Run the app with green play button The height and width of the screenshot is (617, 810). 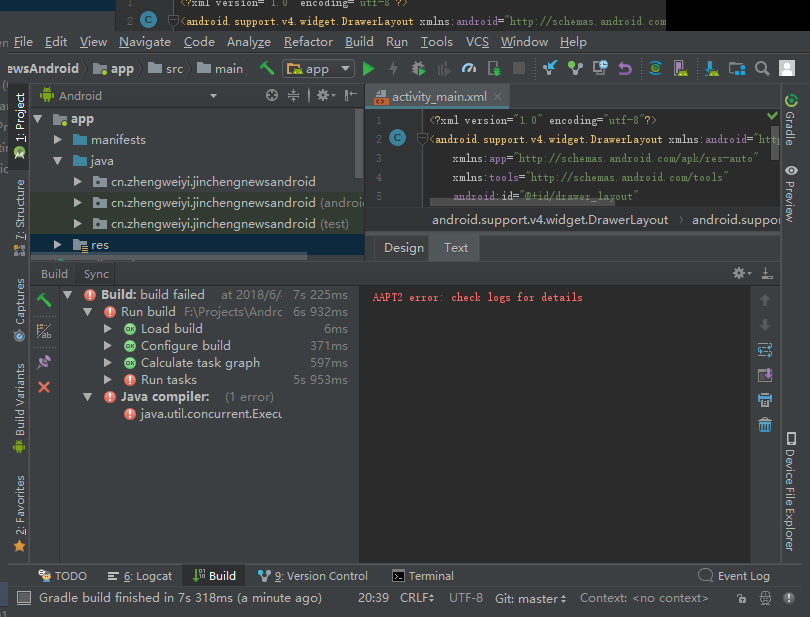(x=368, y=69)
